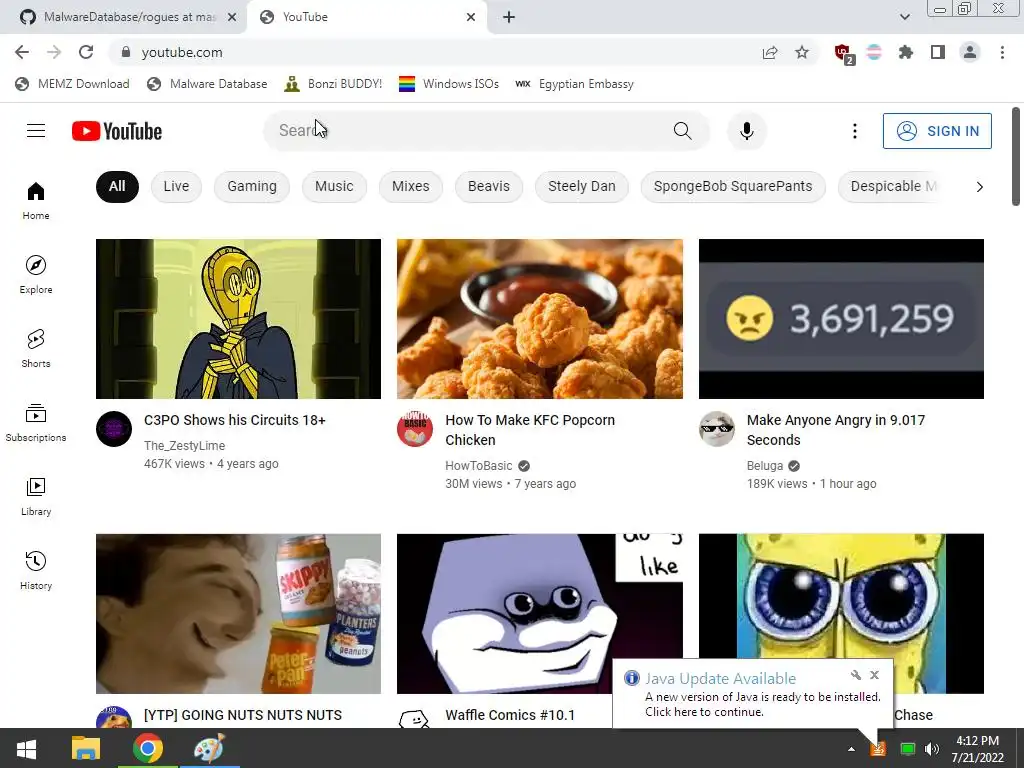
Task: Open YouTube settings three-dot menu
Action: point(854,131)
